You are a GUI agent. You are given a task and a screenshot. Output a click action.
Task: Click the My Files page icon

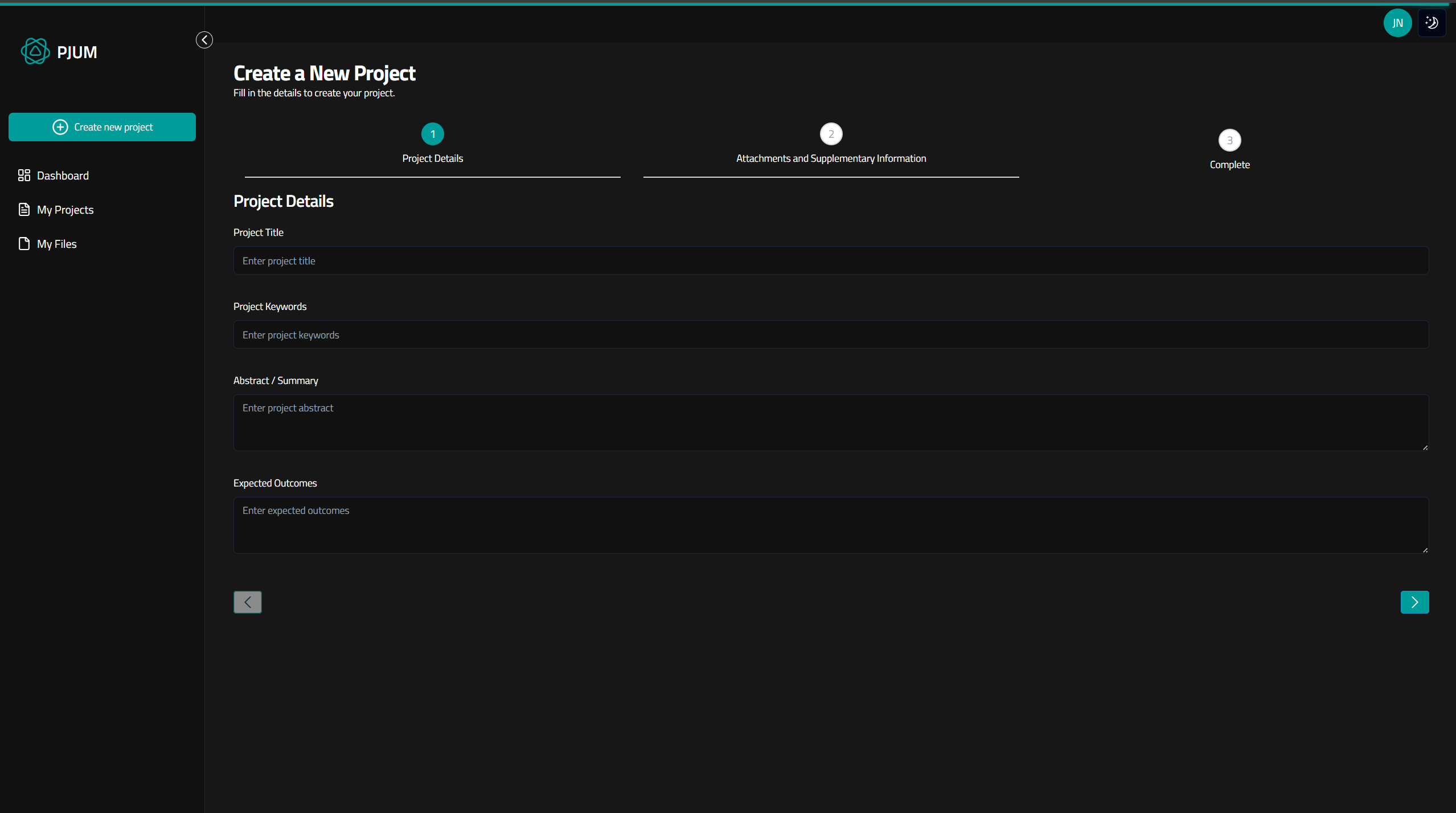click(x=24, y=244)
